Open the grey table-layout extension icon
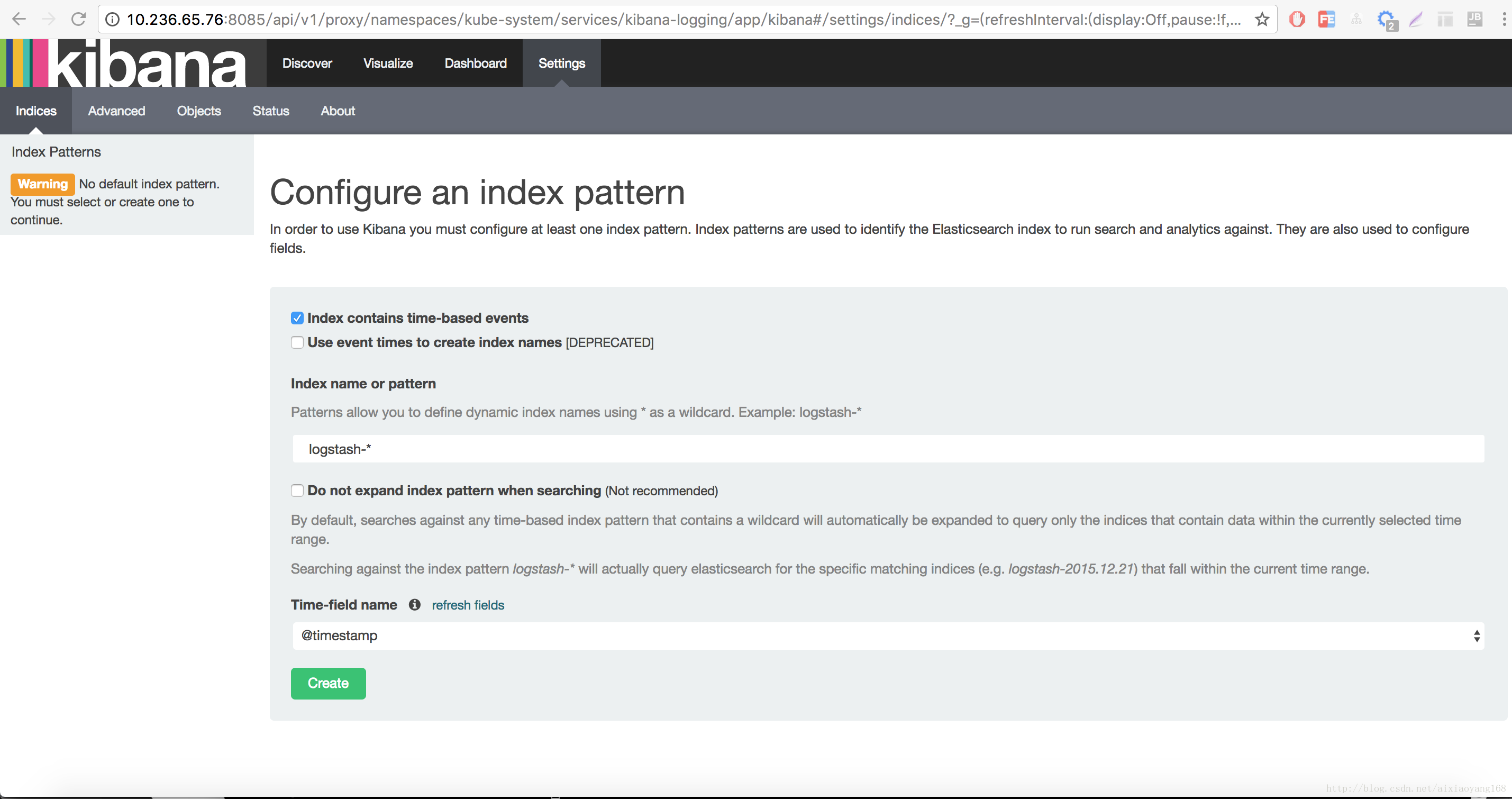1512x799 pixels. (x=1445, y=20)
